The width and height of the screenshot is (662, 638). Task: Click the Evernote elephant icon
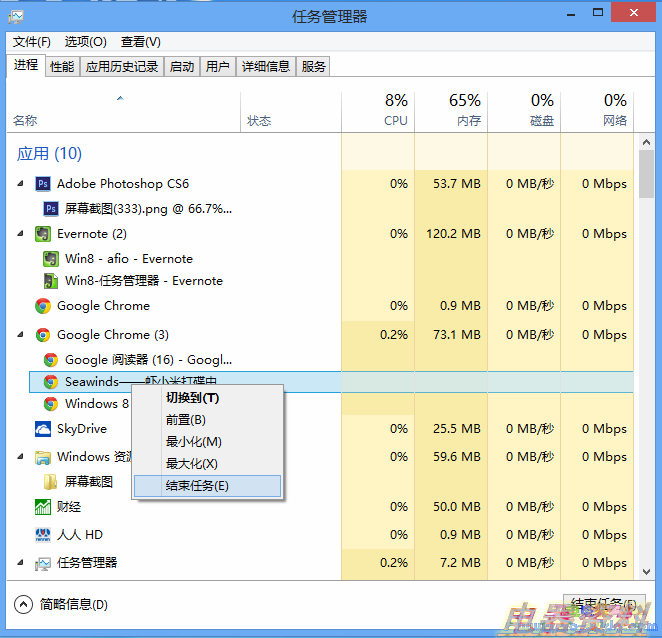pos(43,234)
